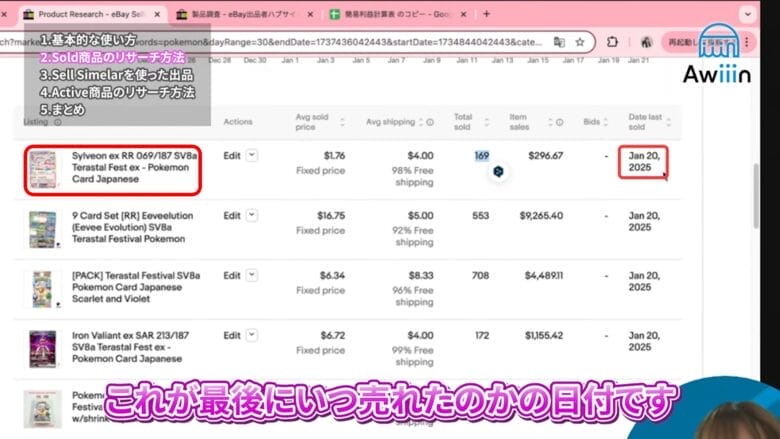Open the Chrome three-dot menu
This screenshot has width=780, height=439.
(747, 42)
